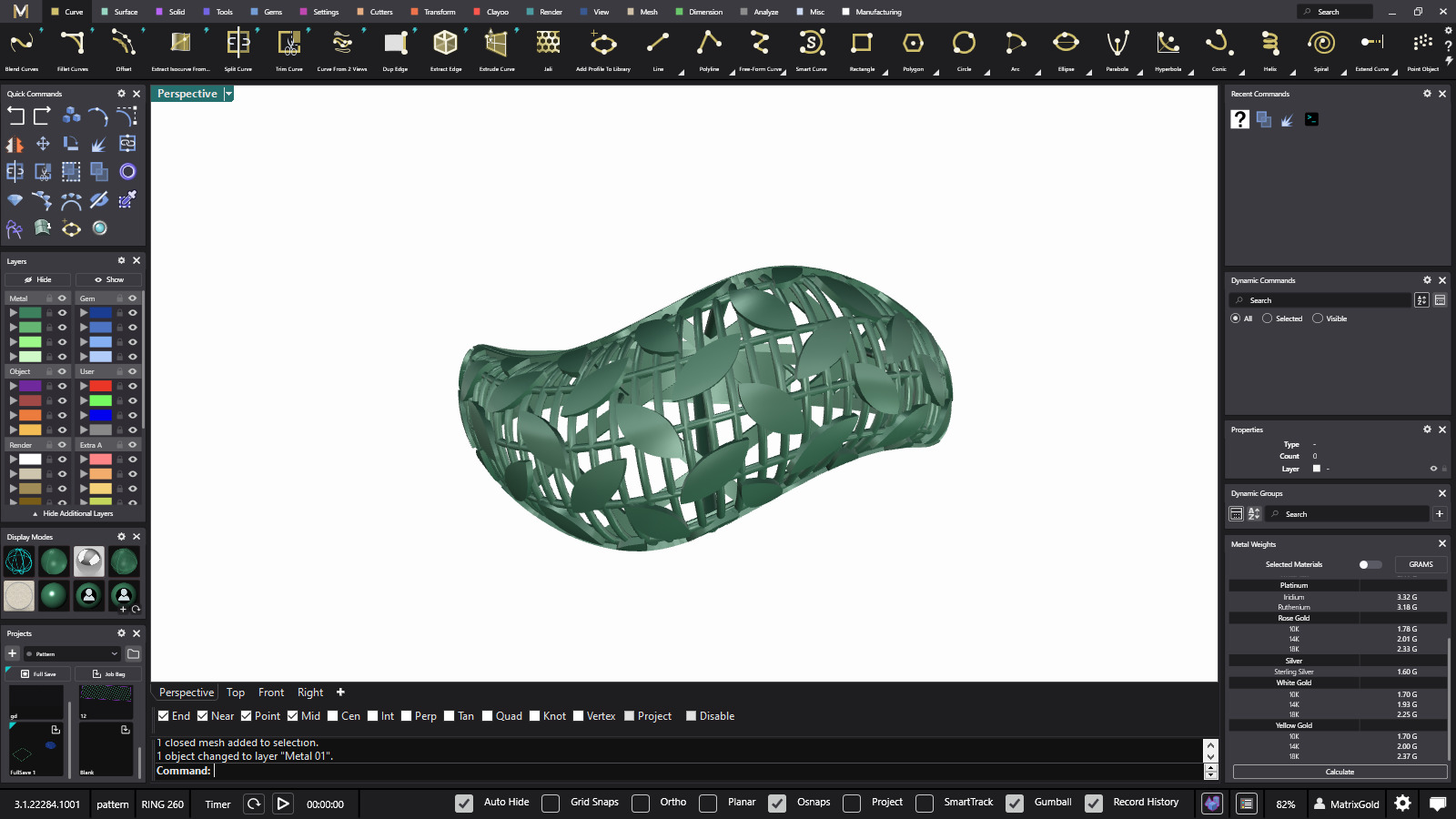The height and width of the screenshot is (819, 1456).
Task: Choose the Polyline tool
Action: [709, 50]
